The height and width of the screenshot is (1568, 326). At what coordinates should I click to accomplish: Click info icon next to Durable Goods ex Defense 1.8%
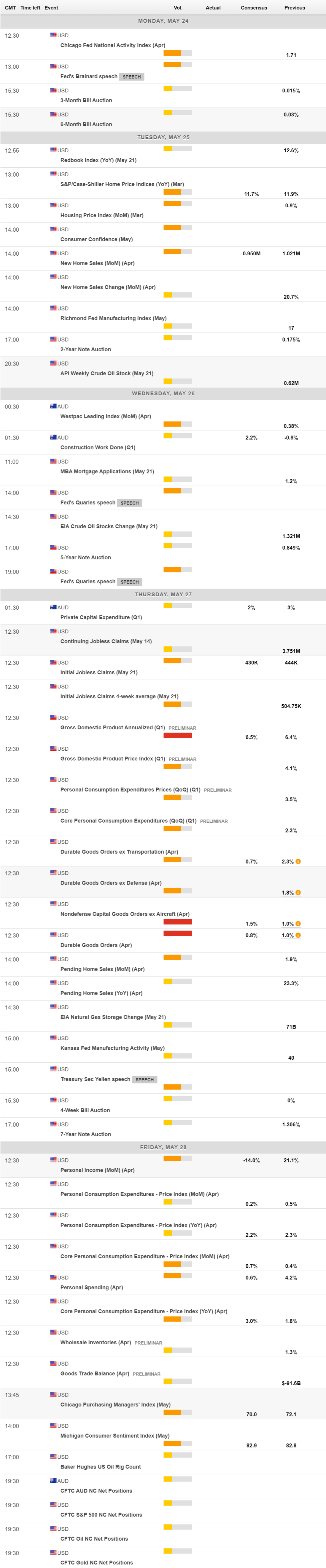tap(298, 892)
